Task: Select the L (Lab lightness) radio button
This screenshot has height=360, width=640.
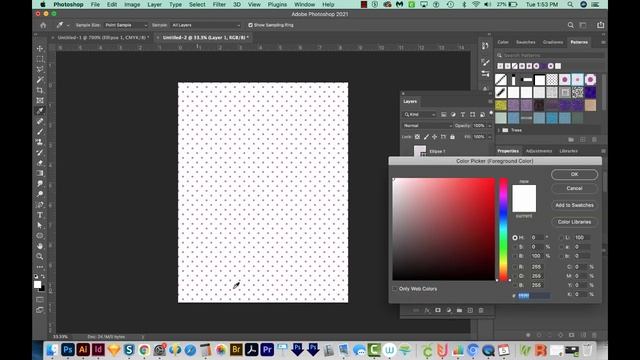Action: click(x=561, y=238)
